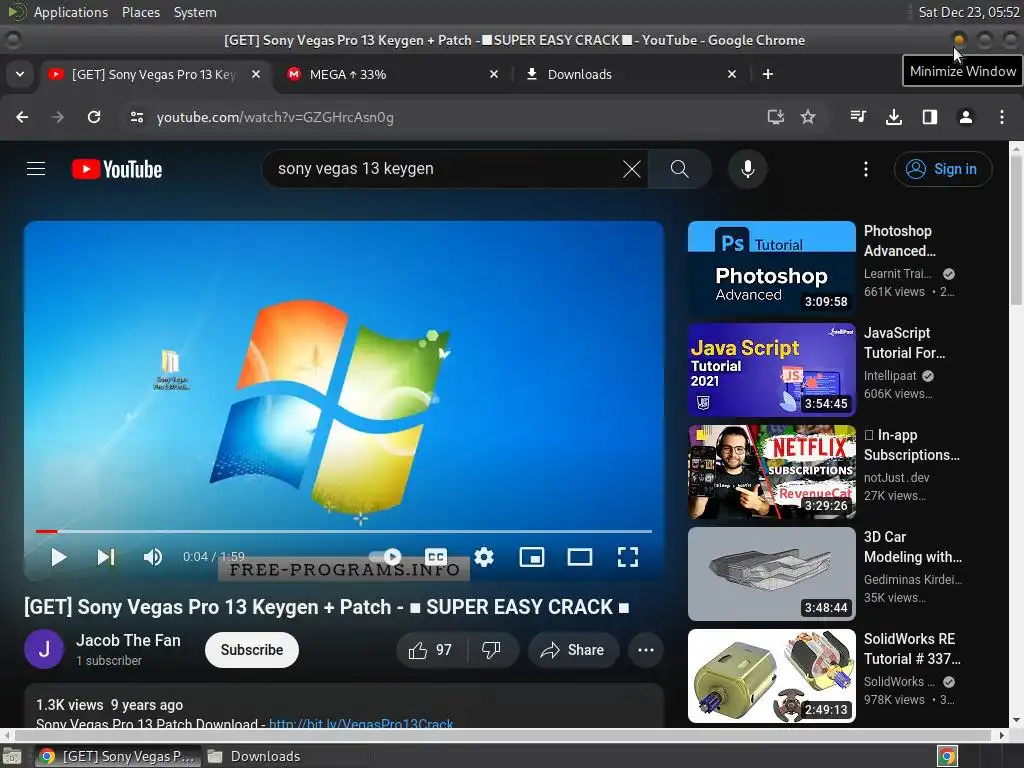Start voice search with microphone icon
This screenshot has width=1024, height=768.
point(748,169)
